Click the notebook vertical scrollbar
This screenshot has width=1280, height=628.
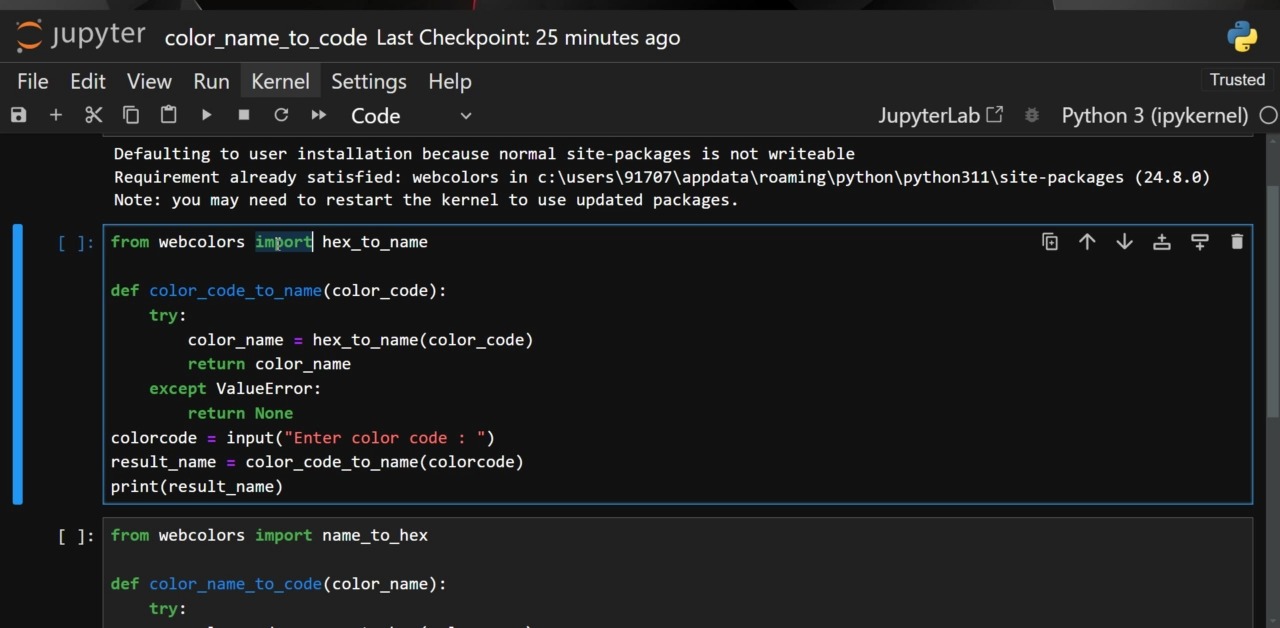pyautogui.click(x=1272, y=300)
